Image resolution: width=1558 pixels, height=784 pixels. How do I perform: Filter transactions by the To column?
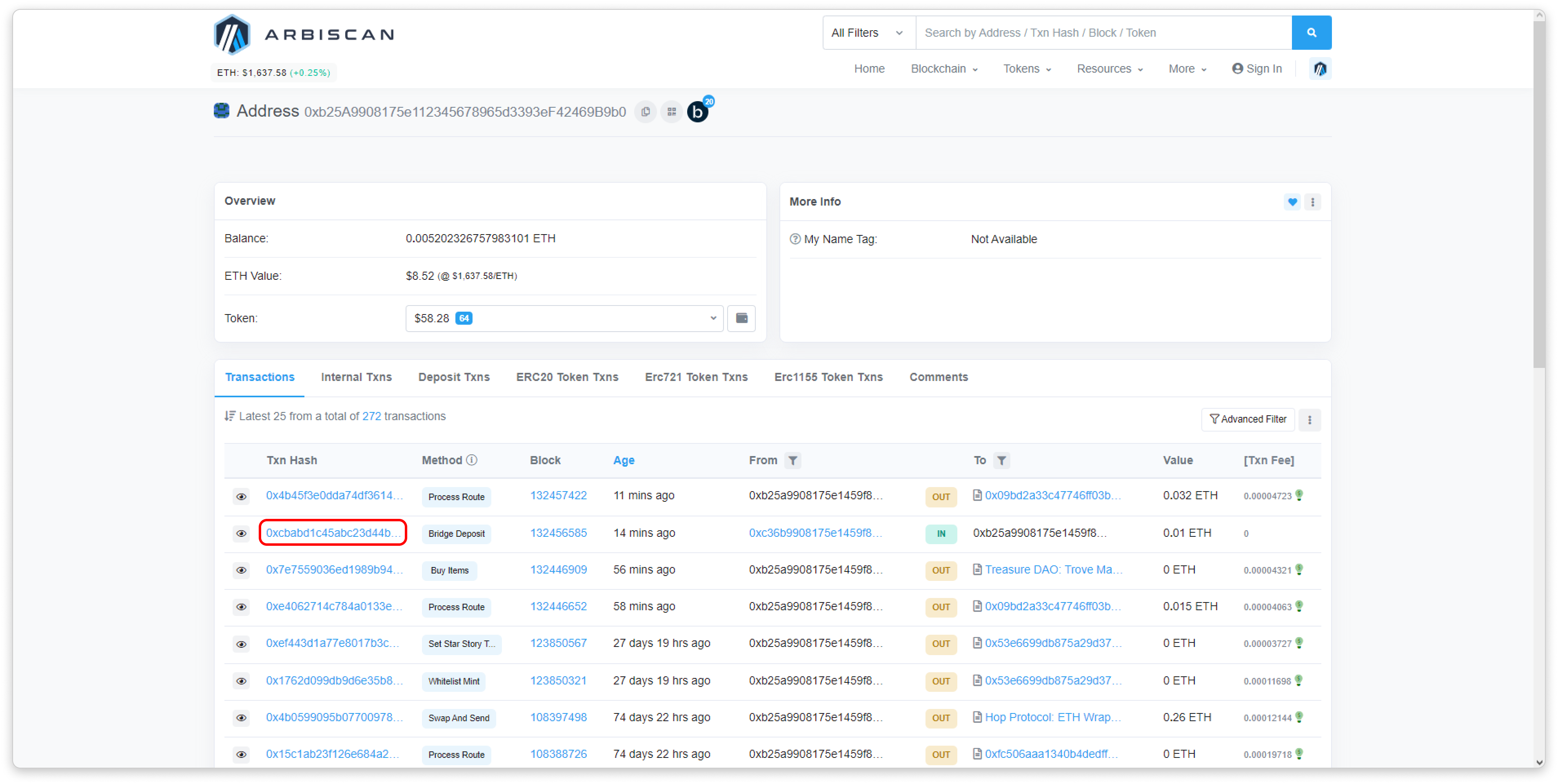[1002, 460]
